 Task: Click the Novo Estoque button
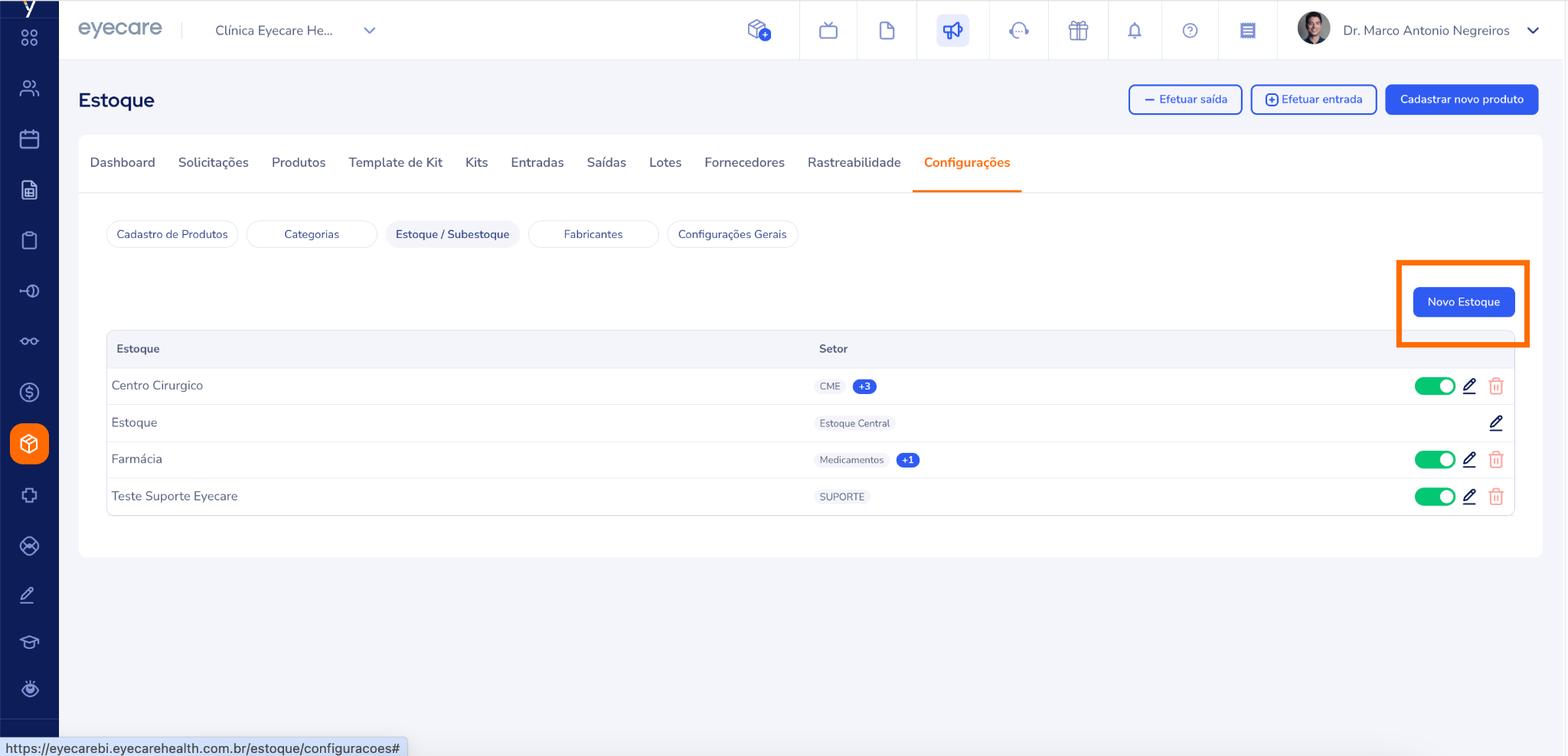point(1463,302)
